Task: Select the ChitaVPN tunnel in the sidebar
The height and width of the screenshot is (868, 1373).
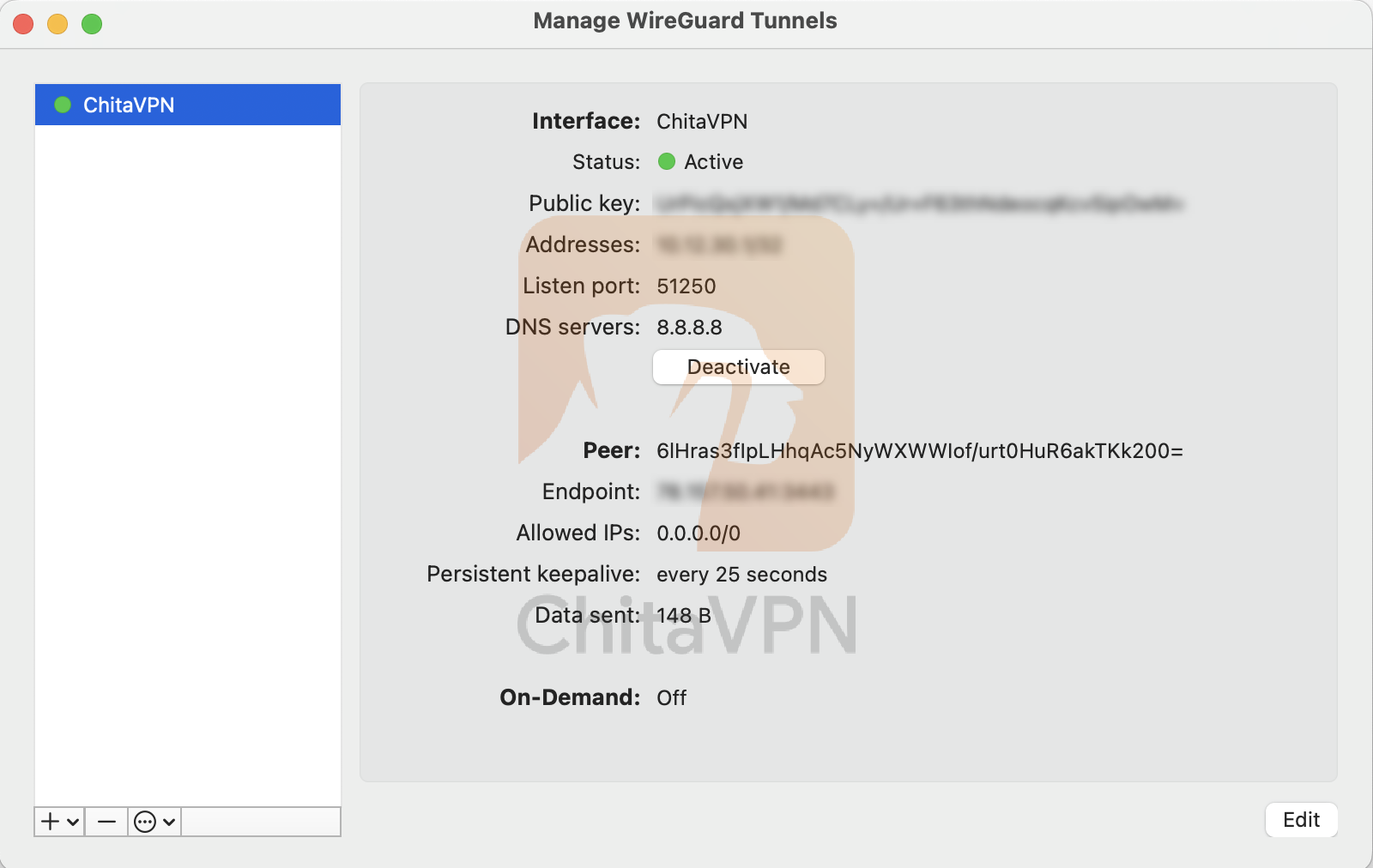Action: click(x=129, y=105)
